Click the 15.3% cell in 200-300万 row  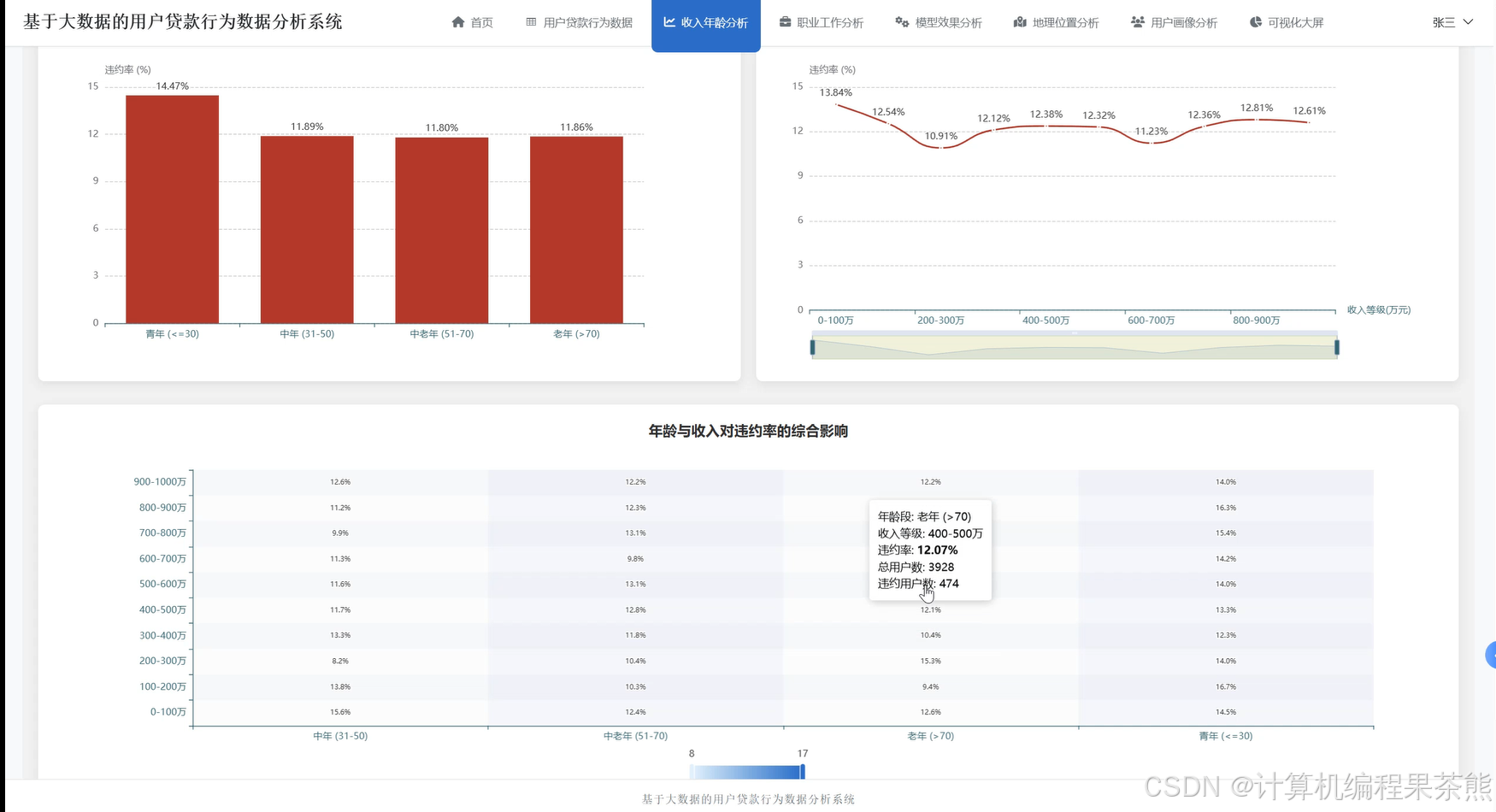931,661
